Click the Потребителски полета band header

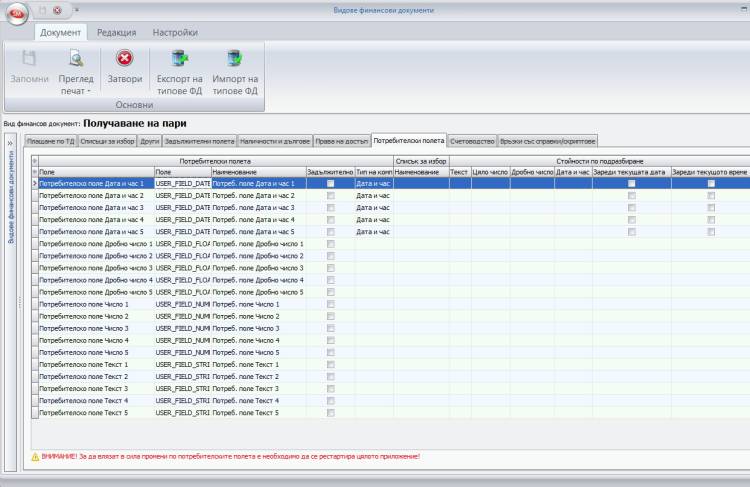(216, 161)
